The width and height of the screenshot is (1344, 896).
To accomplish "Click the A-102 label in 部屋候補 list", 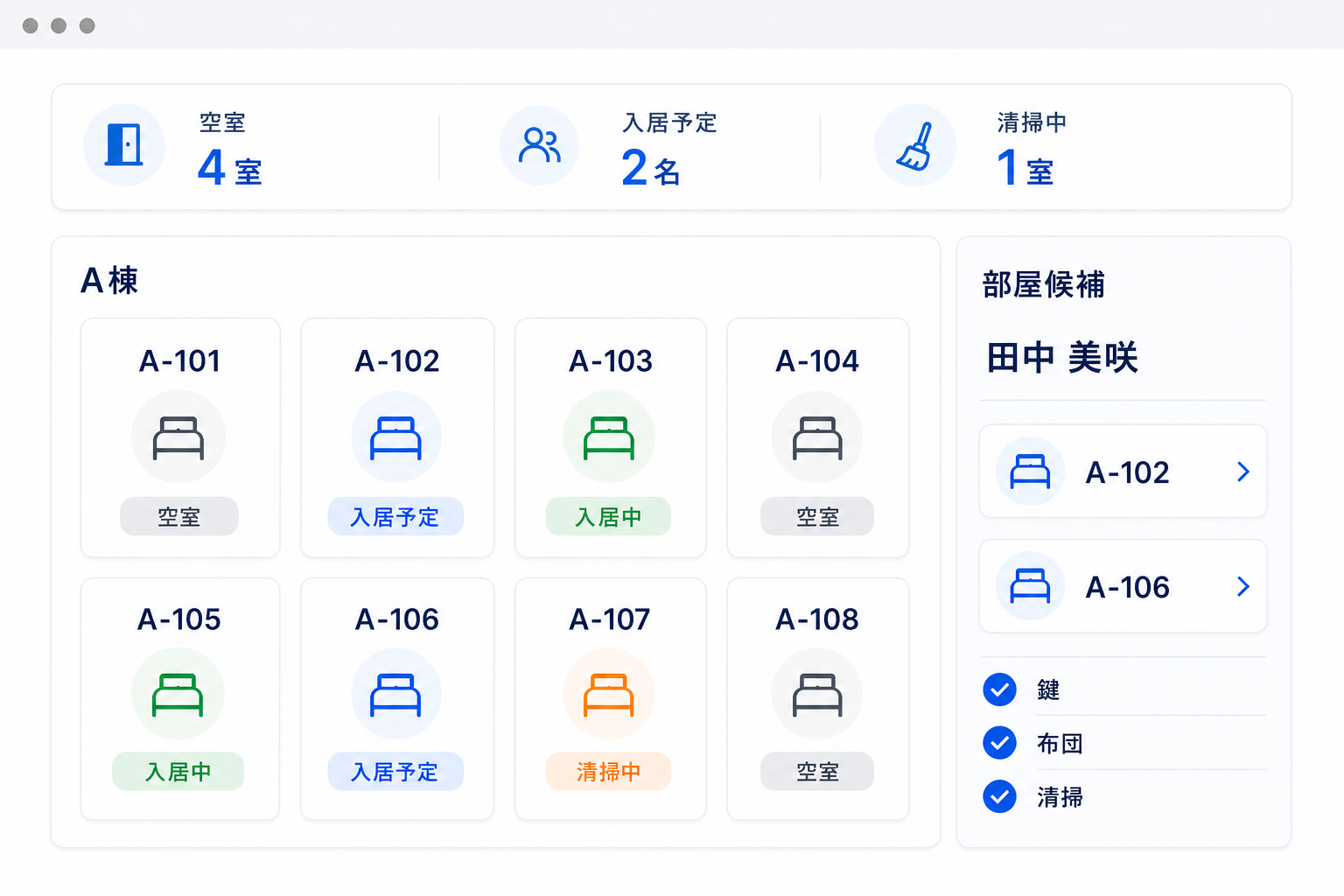I will tap(1127, 472).
